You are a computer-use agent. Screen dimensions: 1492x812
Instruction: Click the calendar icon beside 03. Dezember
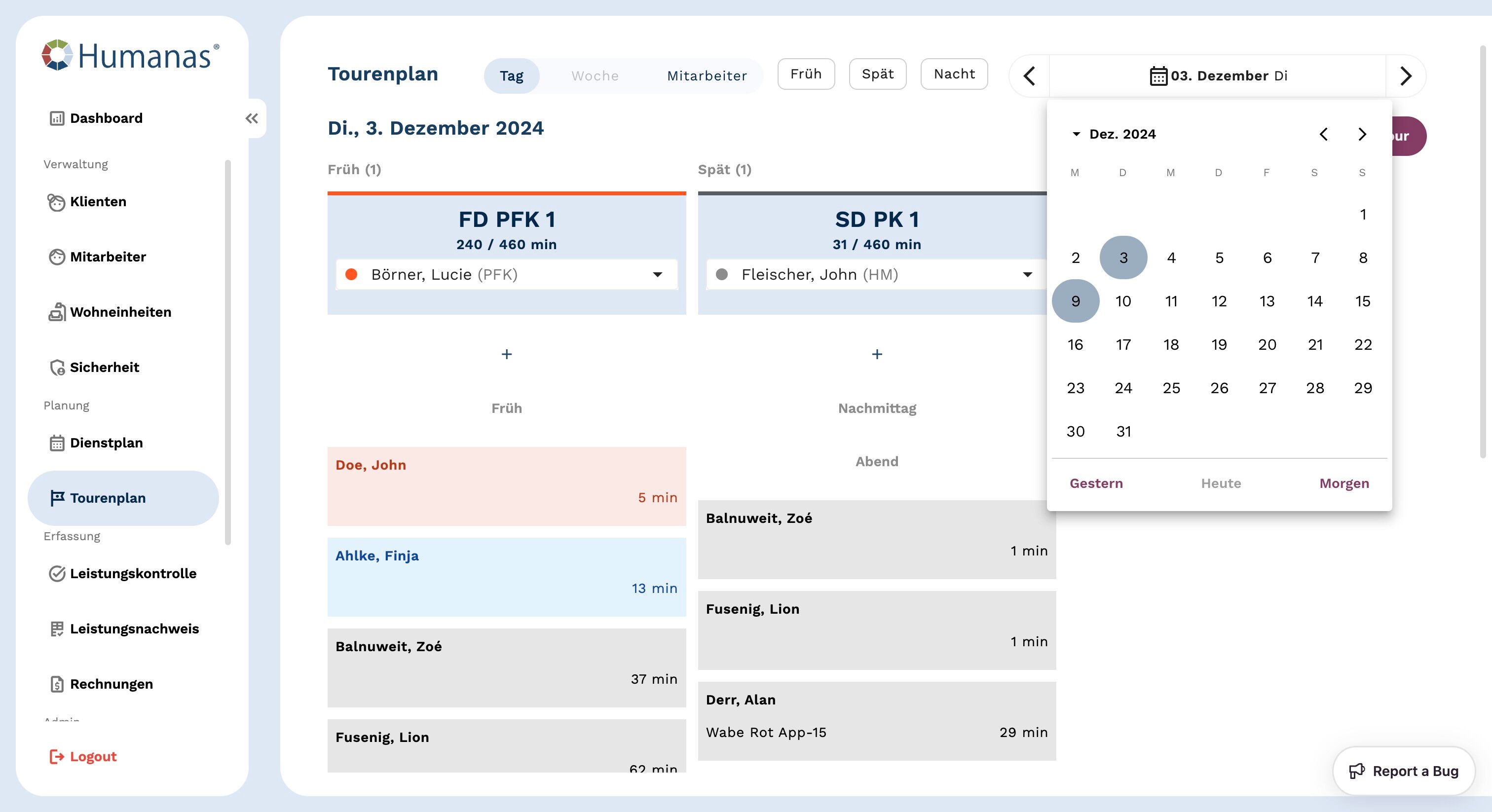click(1158, 76)
